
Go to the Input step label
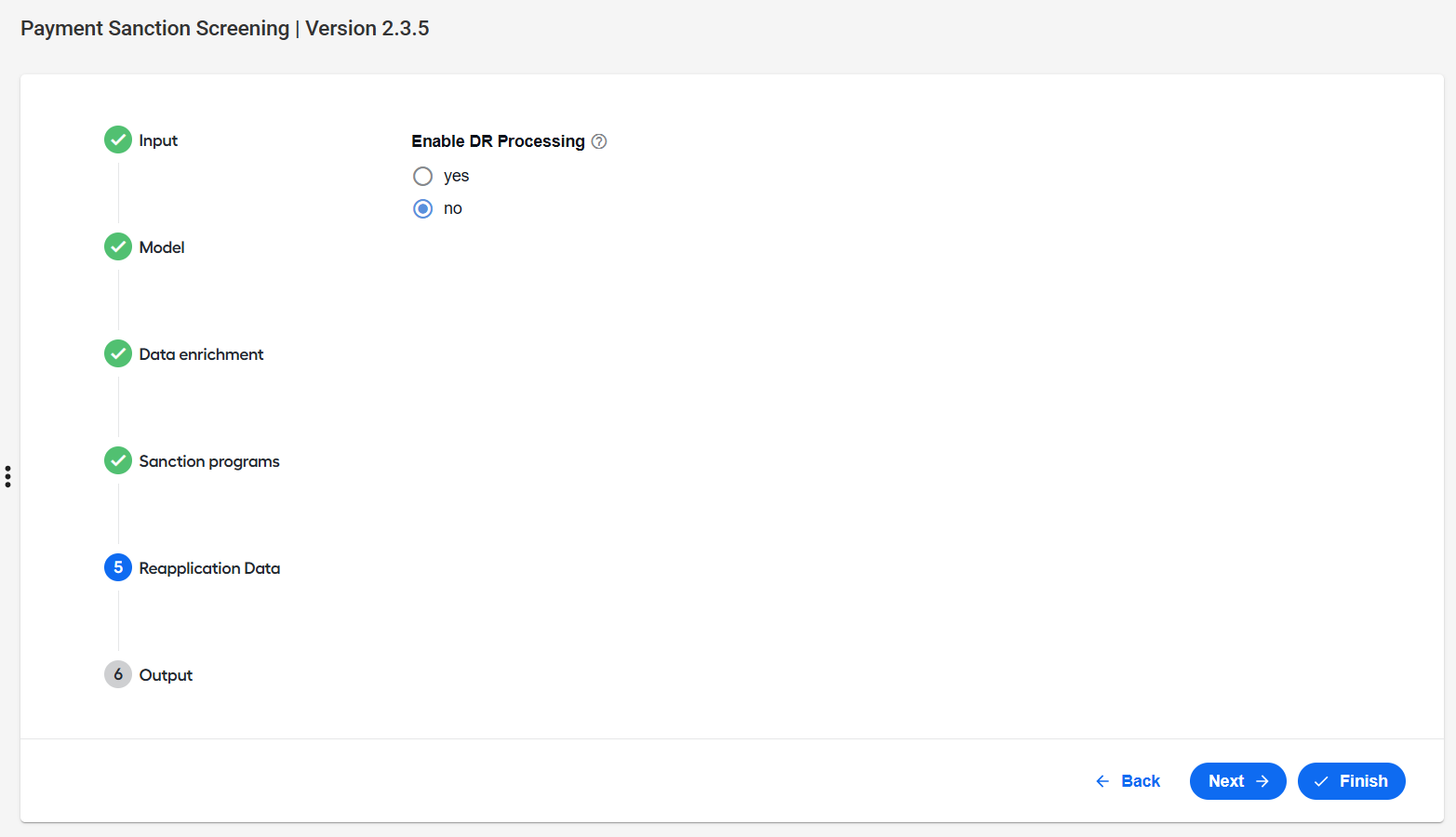pyautogui.click(x=158, y=140)
